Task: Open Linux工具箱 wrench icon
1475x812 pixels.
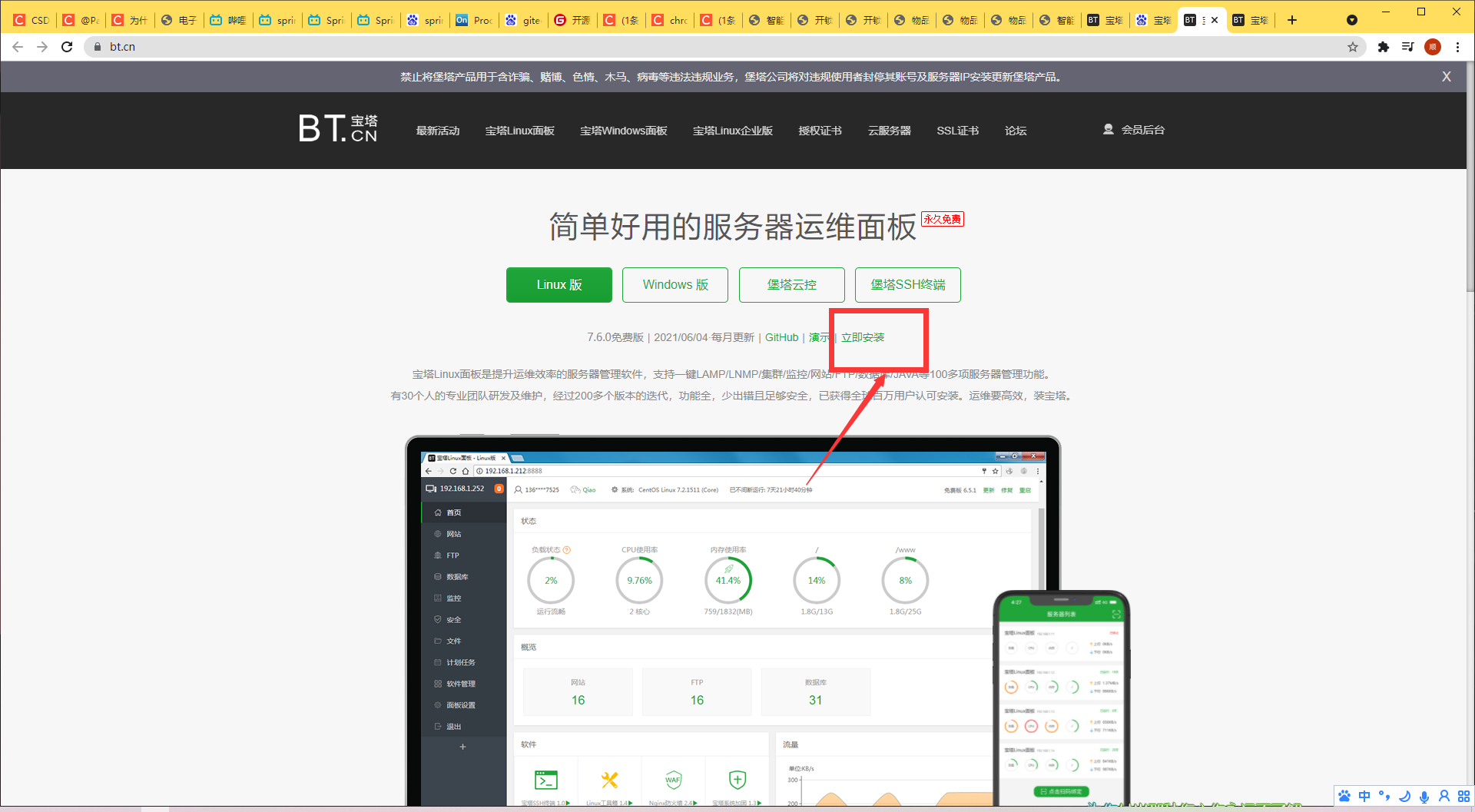Action: click(x=610, y=779)
